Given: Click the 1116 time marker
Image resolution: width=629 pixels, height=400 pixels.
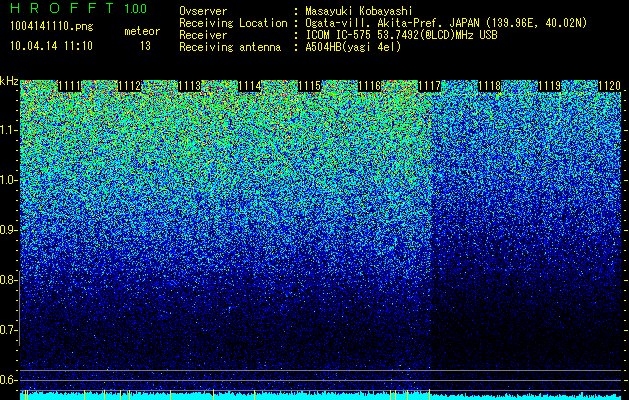Looking at the screenshot, I should coord(370,86).
